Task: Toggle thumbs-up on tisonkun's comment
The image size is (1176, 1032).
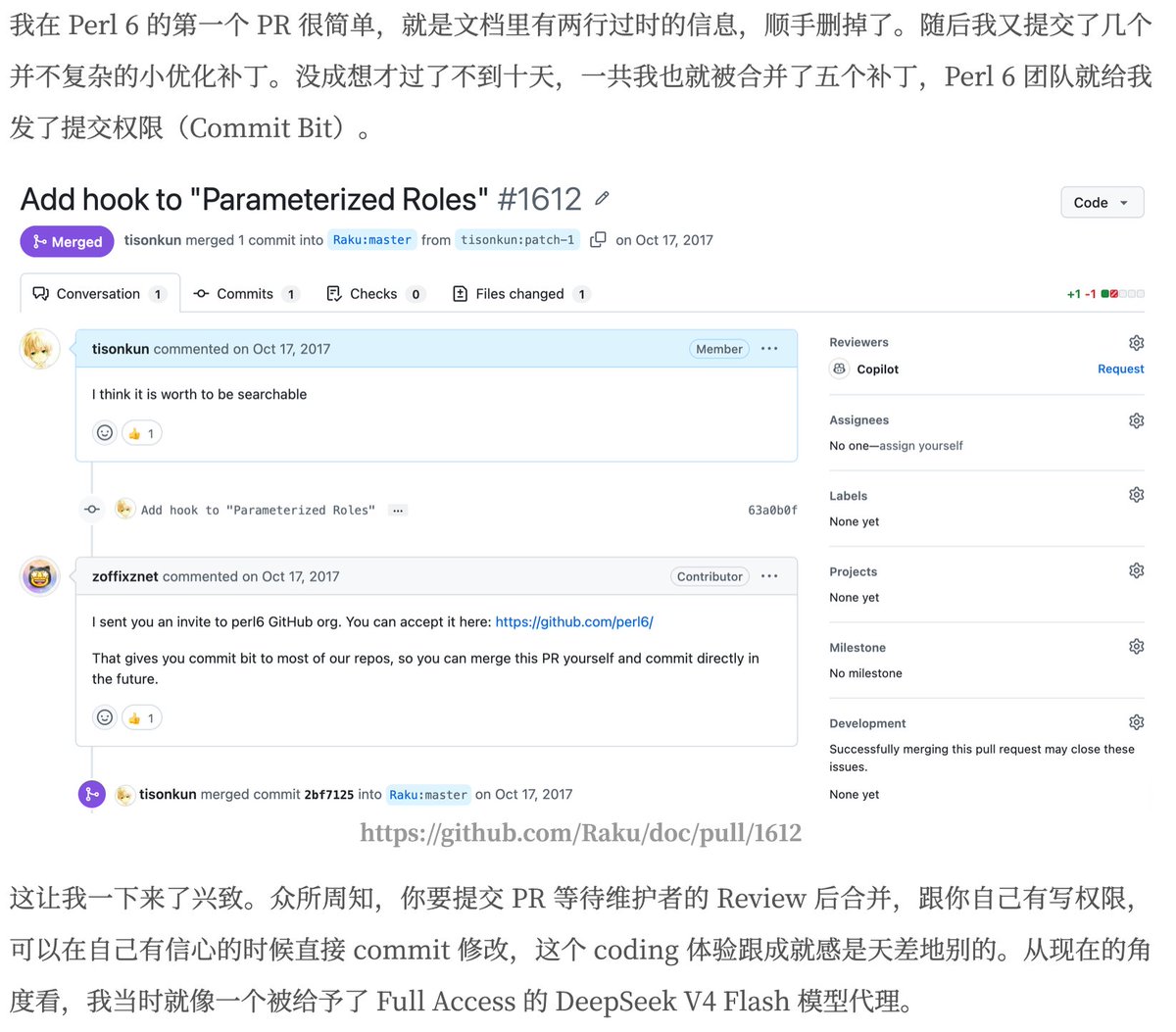Action: (x=142, y=432)
